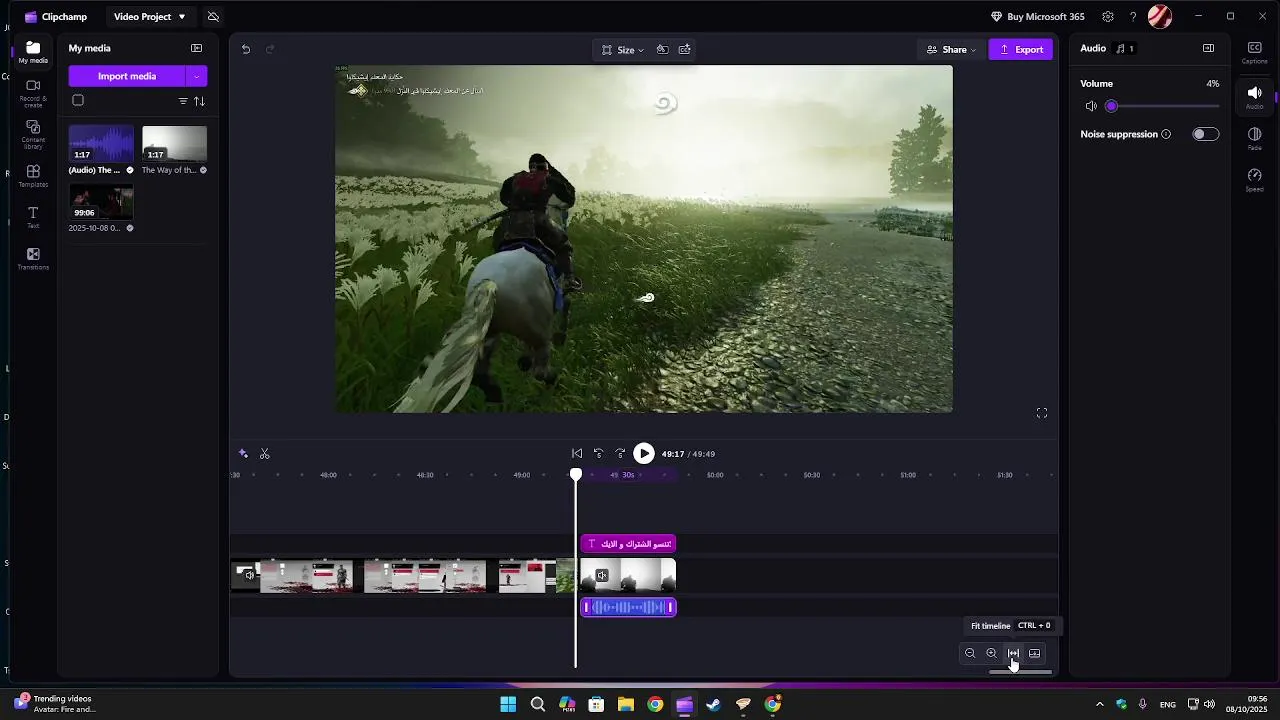Mute the white video clip's audio
Screen dimensions: 1280x720
602,575
